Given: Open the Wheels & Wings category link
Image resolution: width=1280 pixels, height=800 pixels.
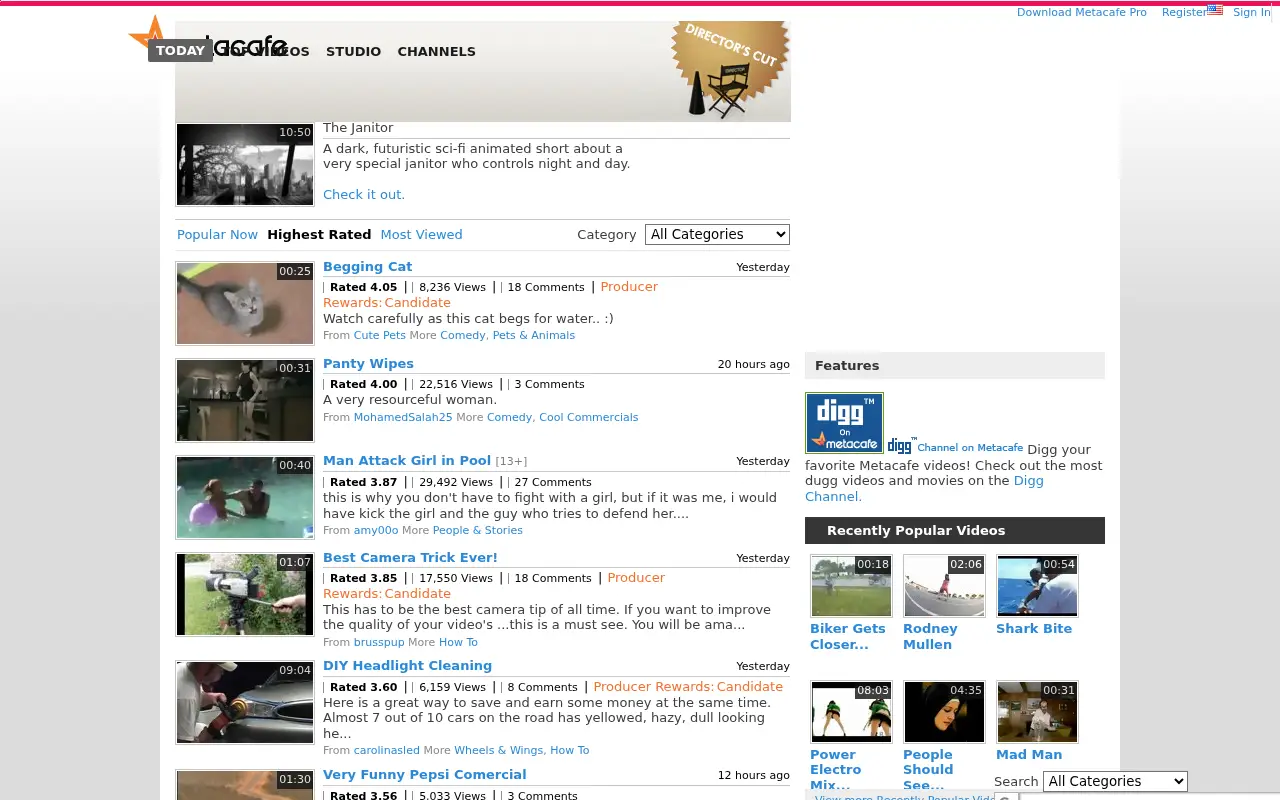Looking at the screenshot, I should pyautogui.click(x=499, y=750).
